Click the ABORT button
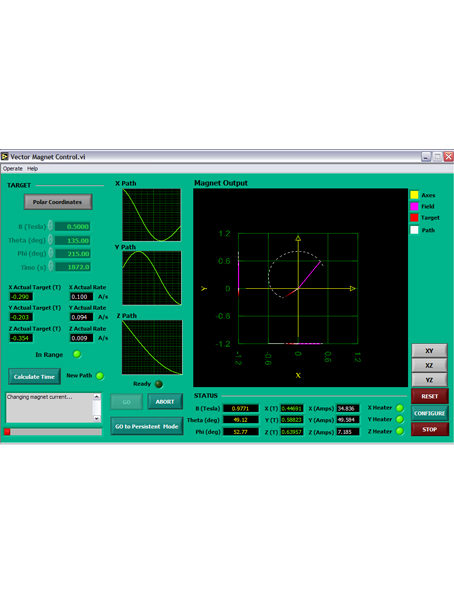The width and height of the screenshot is (454, 594). click(x=165, y=402)
